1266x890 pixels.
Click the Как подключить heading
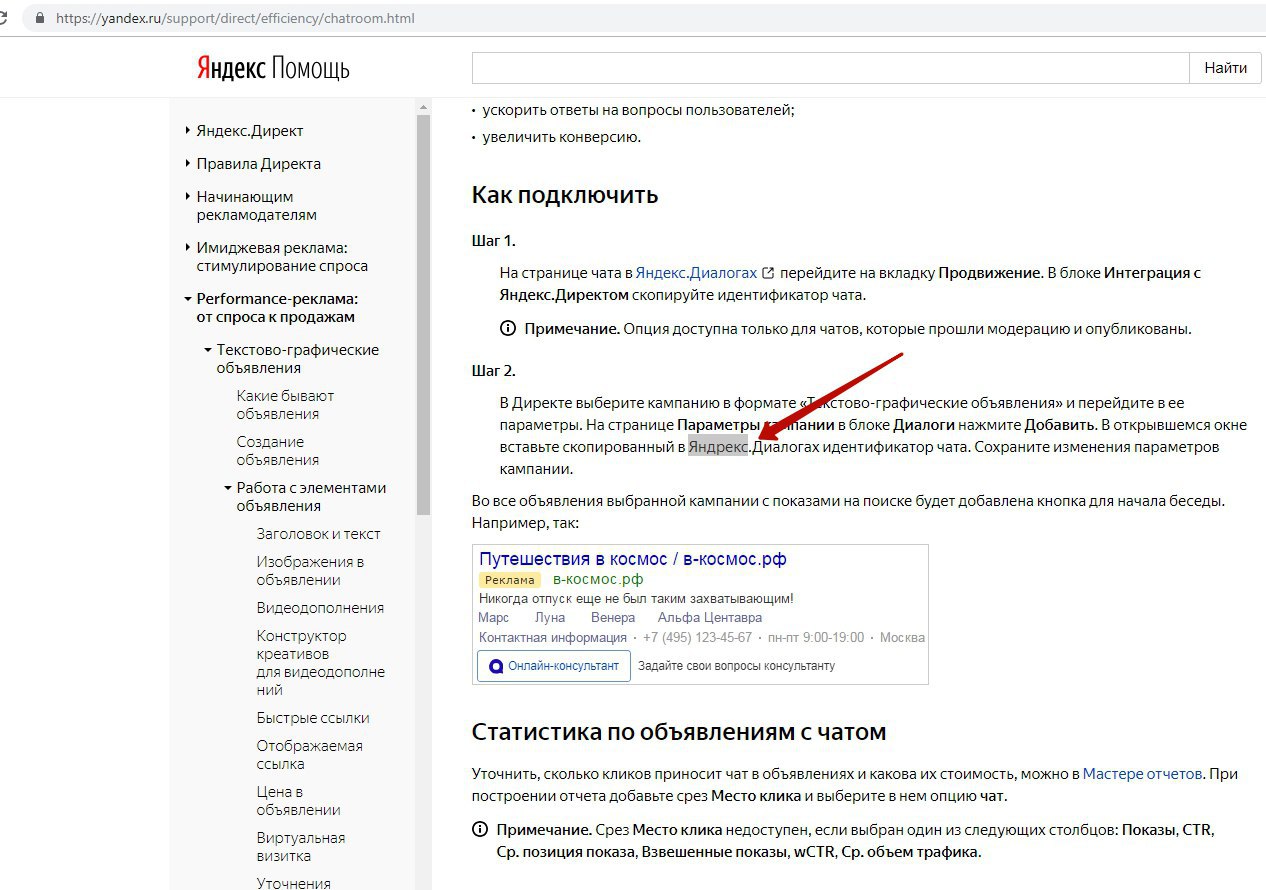(x=565, y=194)
